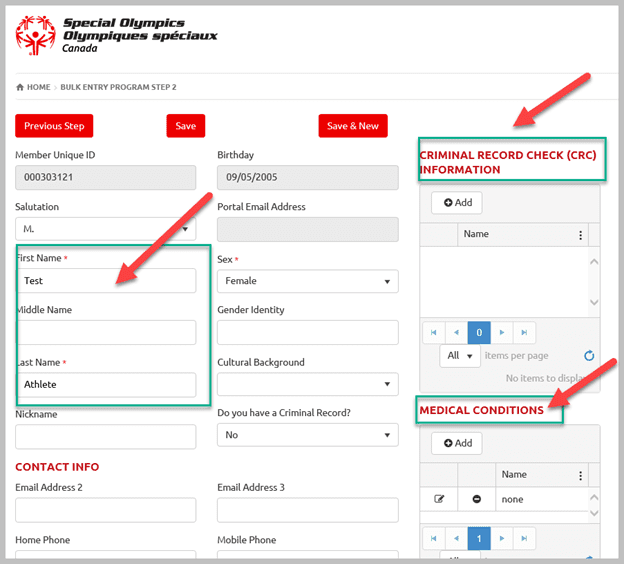Add a Medical Conditions entry
The height and width of the screenshot is (564, 624).
pos(457,443)
